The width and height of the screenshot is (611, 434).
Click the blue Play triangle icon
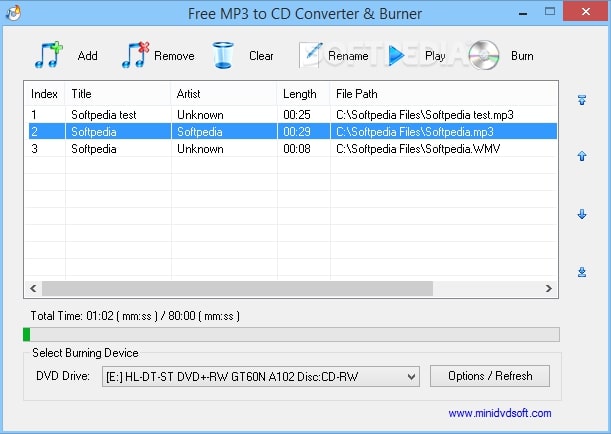pos(396,56)
